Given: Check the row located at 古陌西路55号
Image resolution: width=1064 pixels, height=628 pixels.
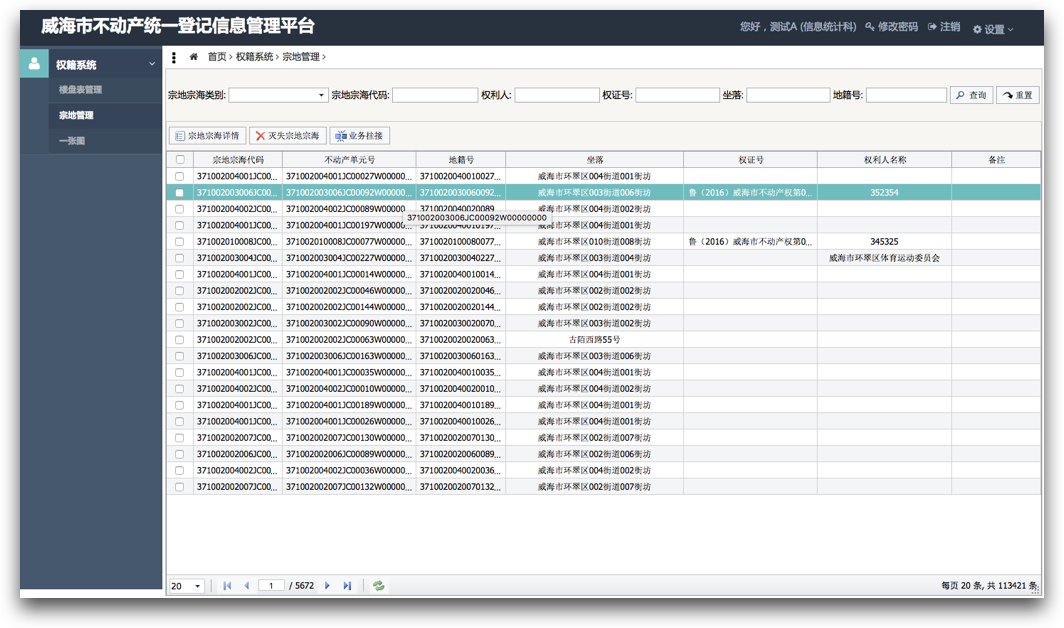Looking at the screenshot, I should click(x=180, y=339).
